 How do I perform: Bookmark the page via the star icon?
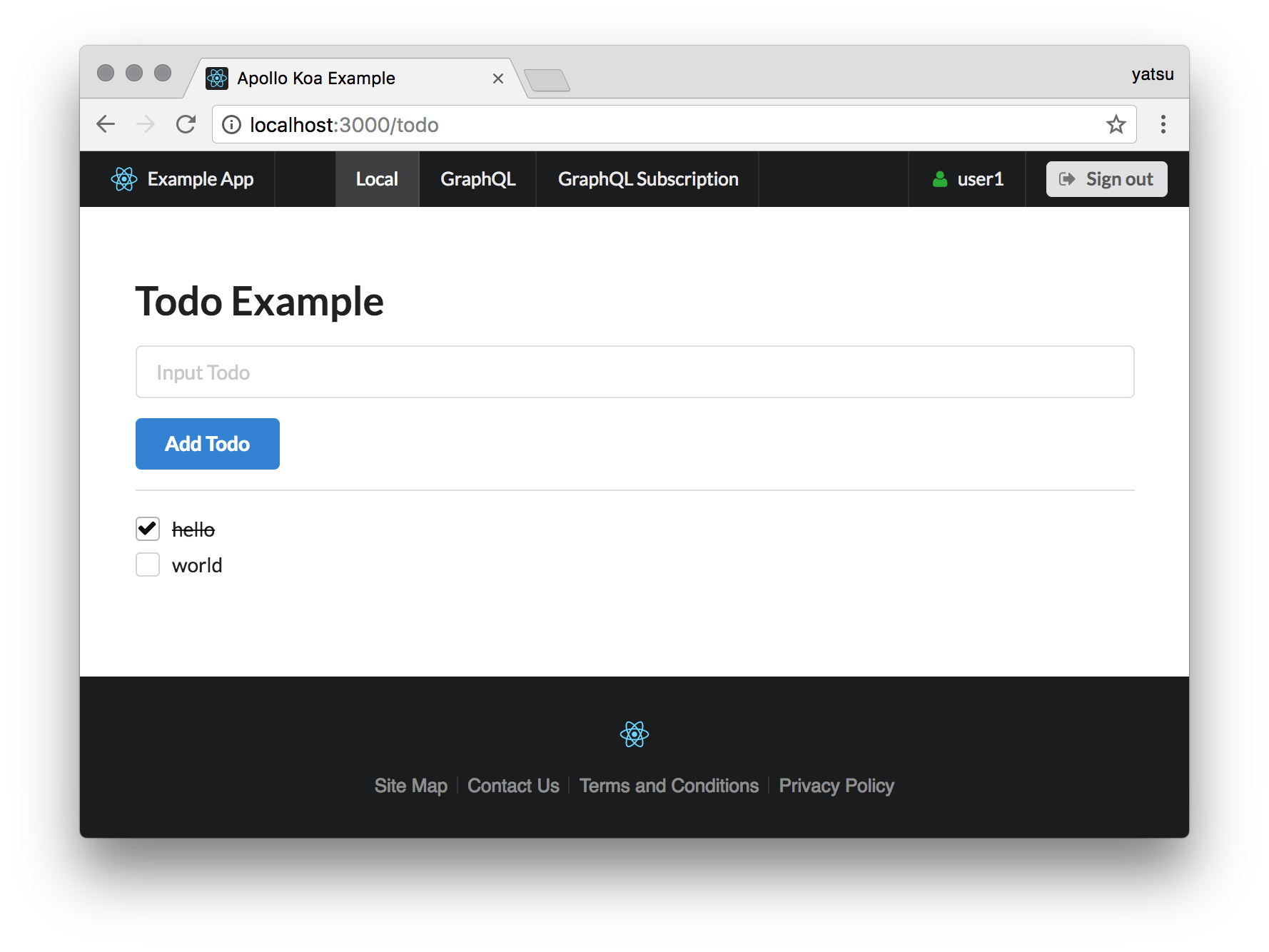pyautogui.click(x=1115, y=124)
